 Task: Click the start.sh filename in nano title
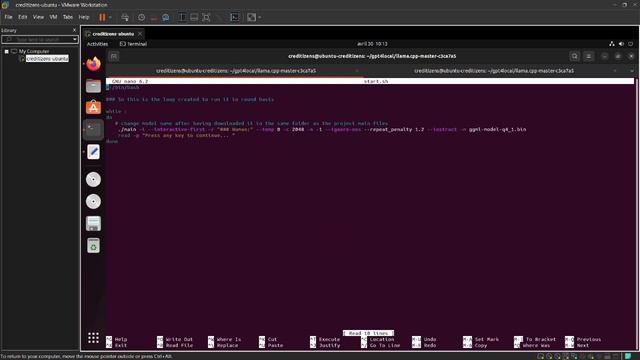click(376, 81)
